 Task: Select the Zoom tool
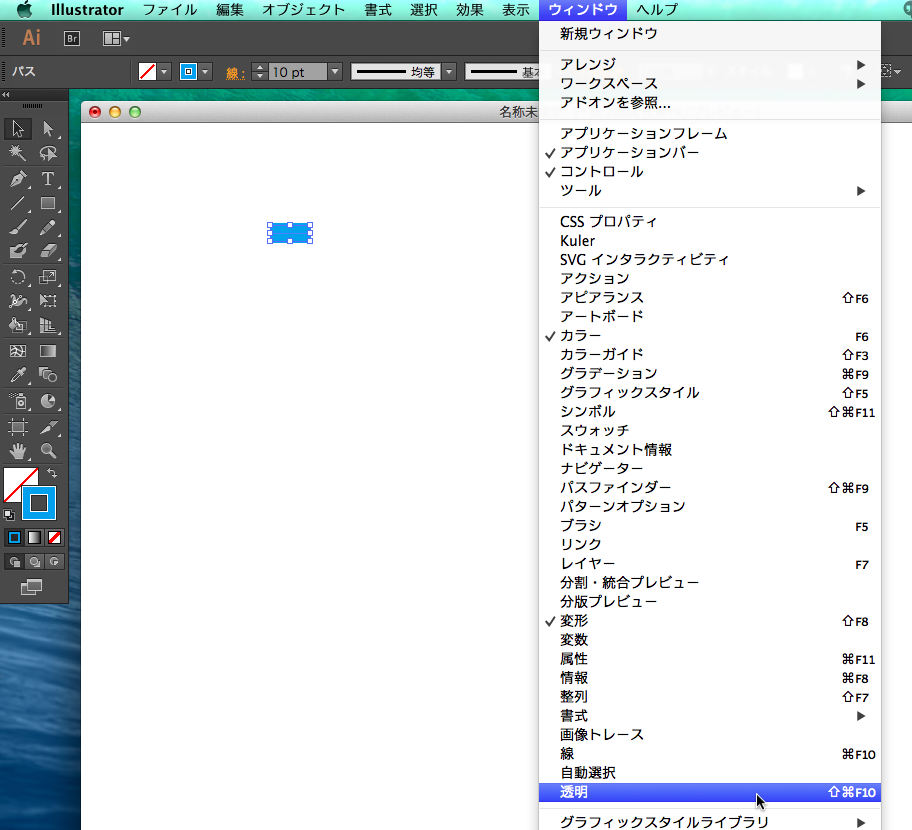(48, 451)
